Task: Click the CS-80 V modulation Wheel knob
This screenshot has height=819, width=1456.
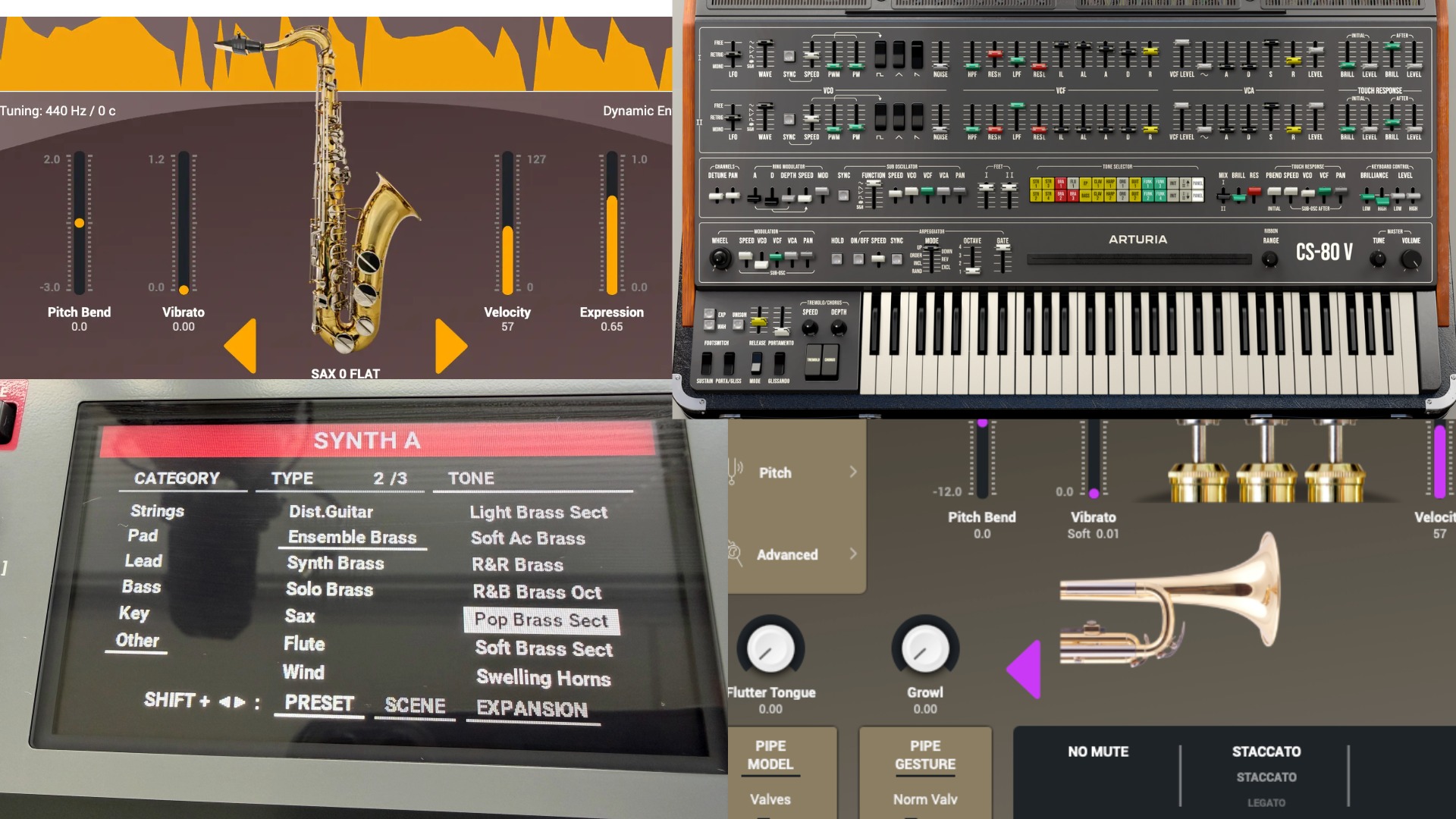Action: coord(720,259)
